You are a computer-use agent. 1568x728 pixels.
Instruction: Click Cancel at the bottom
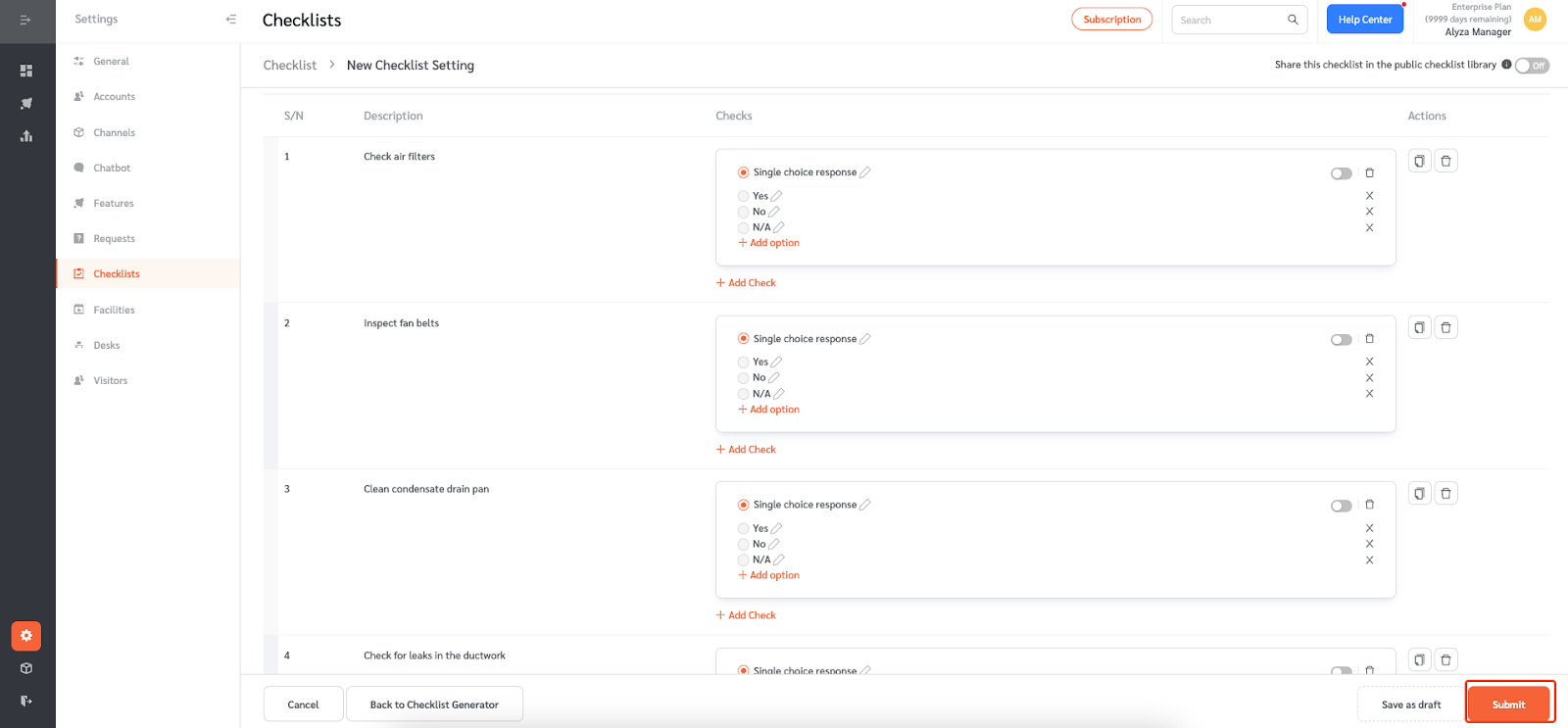tap(303, 704)
